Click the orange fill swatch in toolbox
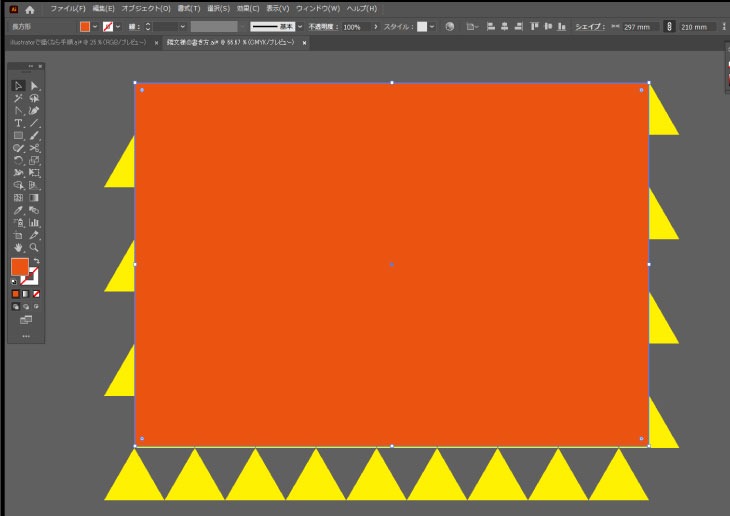 pyautogui.click(x=19, y=266)
